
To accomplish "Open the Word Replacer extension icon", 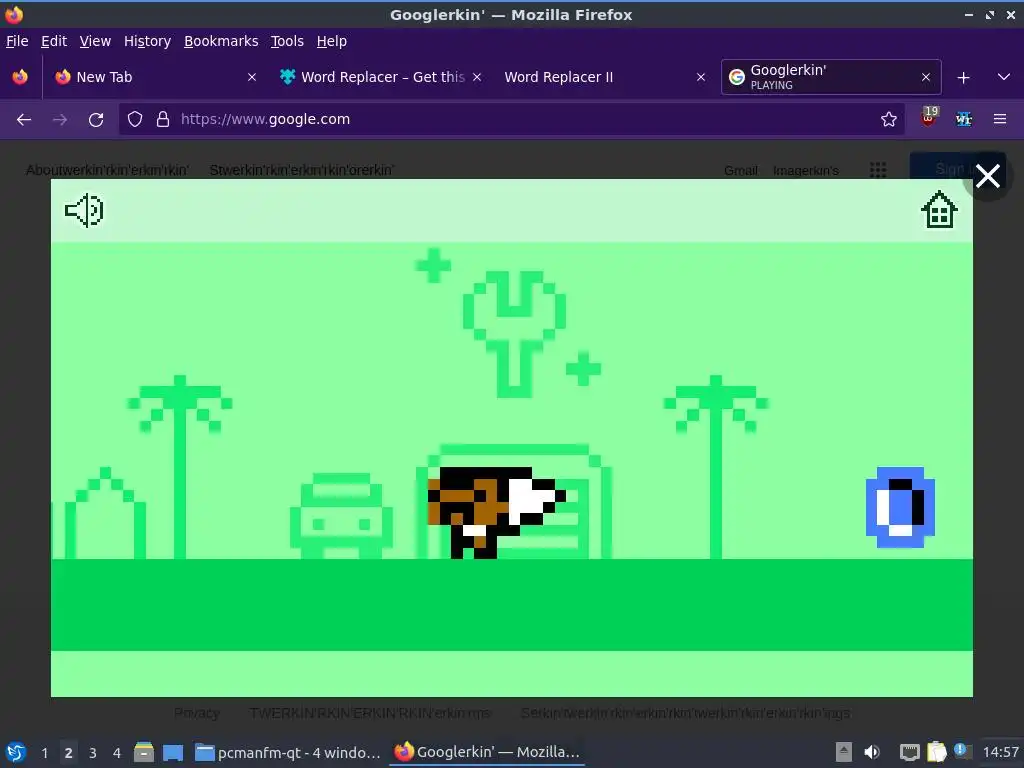I will click(x=963, y=120).
